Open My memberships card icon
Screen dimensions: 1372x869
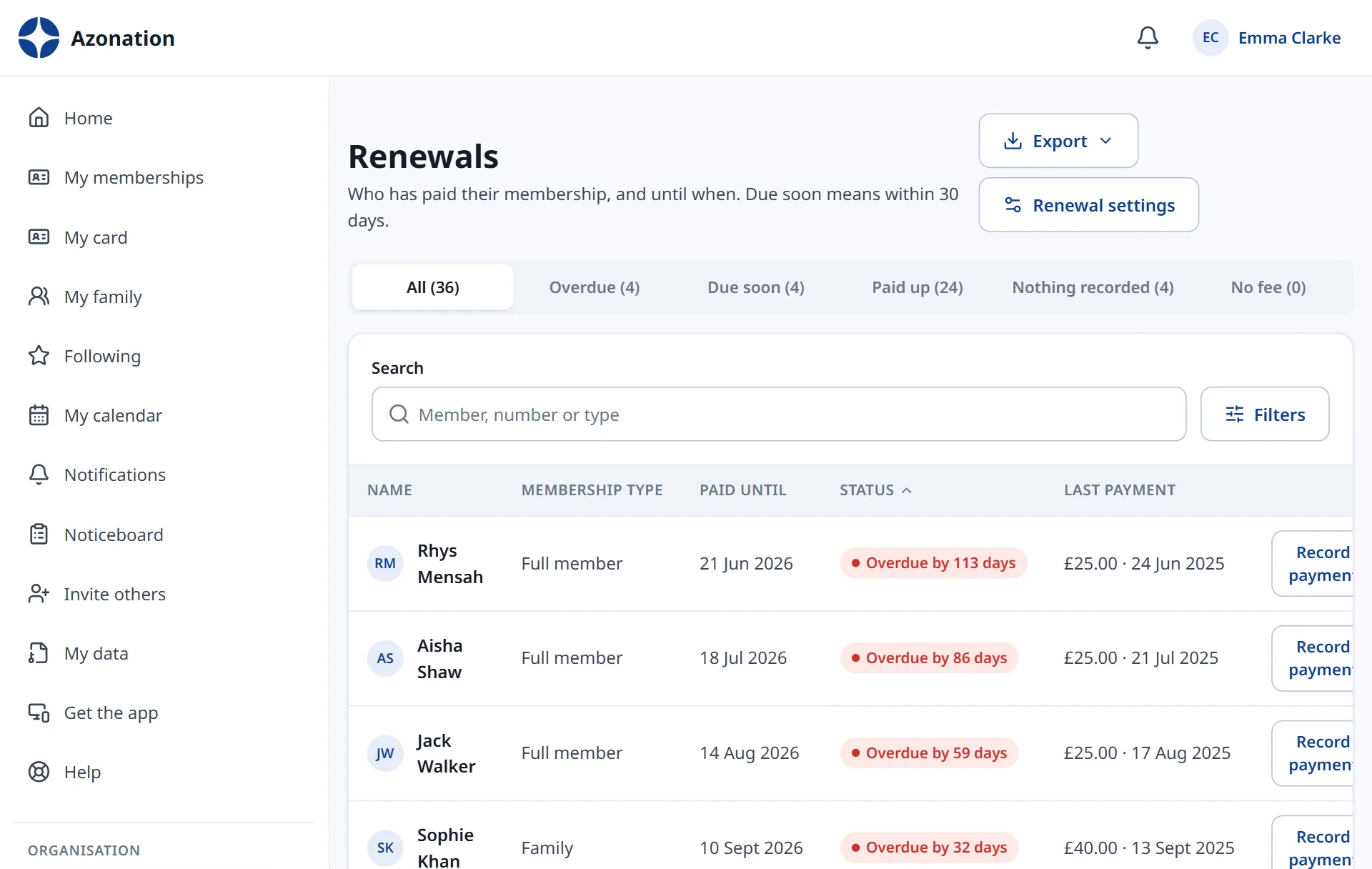pyautogui.click(x=39, y=177)
